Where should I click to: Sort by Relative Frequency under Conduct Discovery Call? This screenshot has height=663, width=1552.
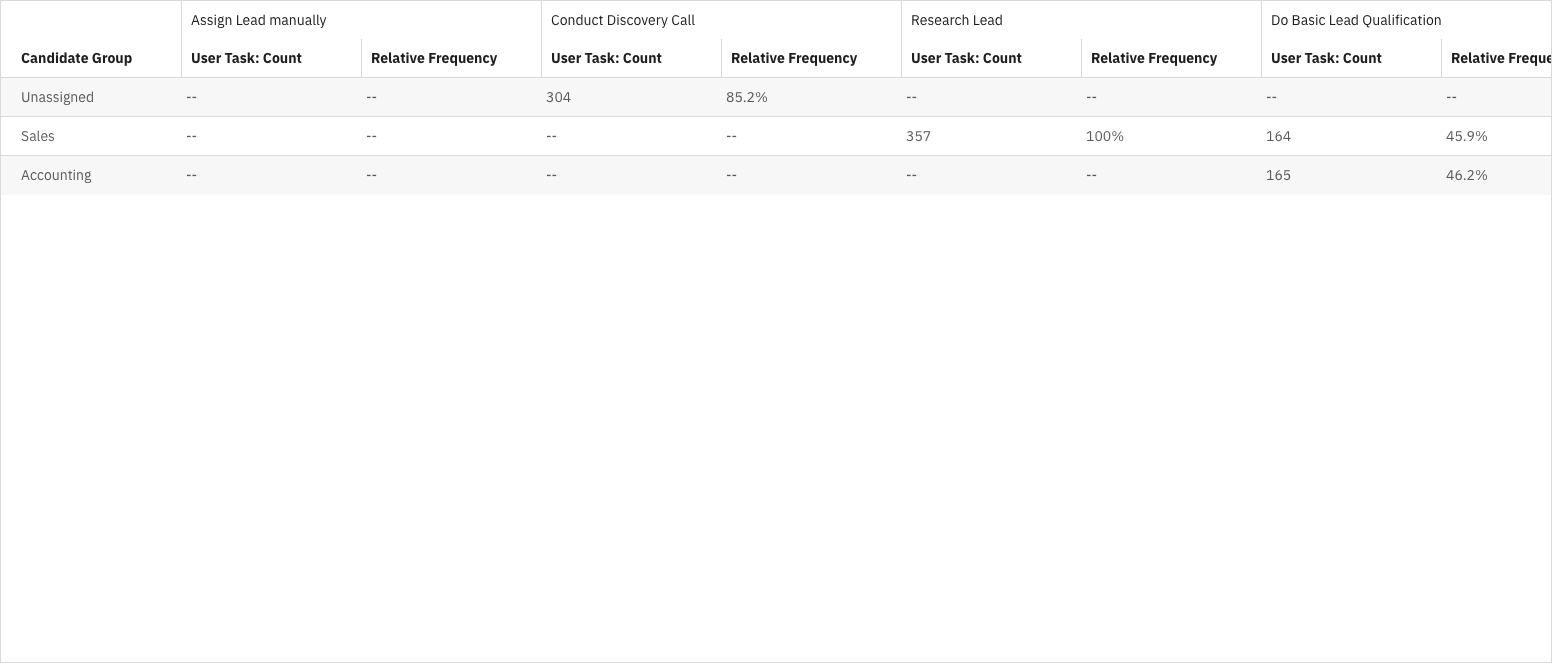click(x=793, y=58)
